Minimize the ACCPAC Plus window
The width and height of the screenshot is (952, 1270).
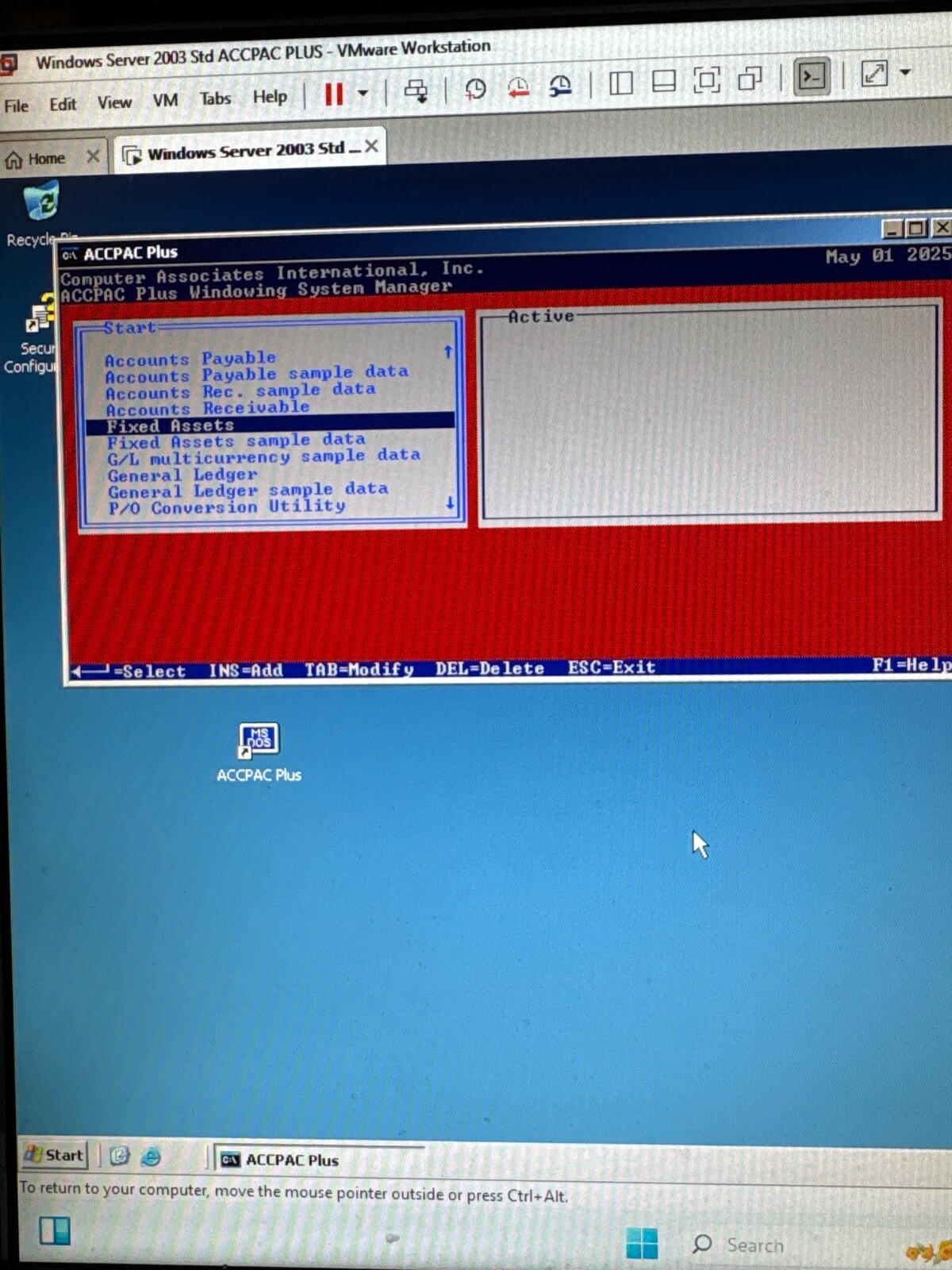click(x=893, y=229)
